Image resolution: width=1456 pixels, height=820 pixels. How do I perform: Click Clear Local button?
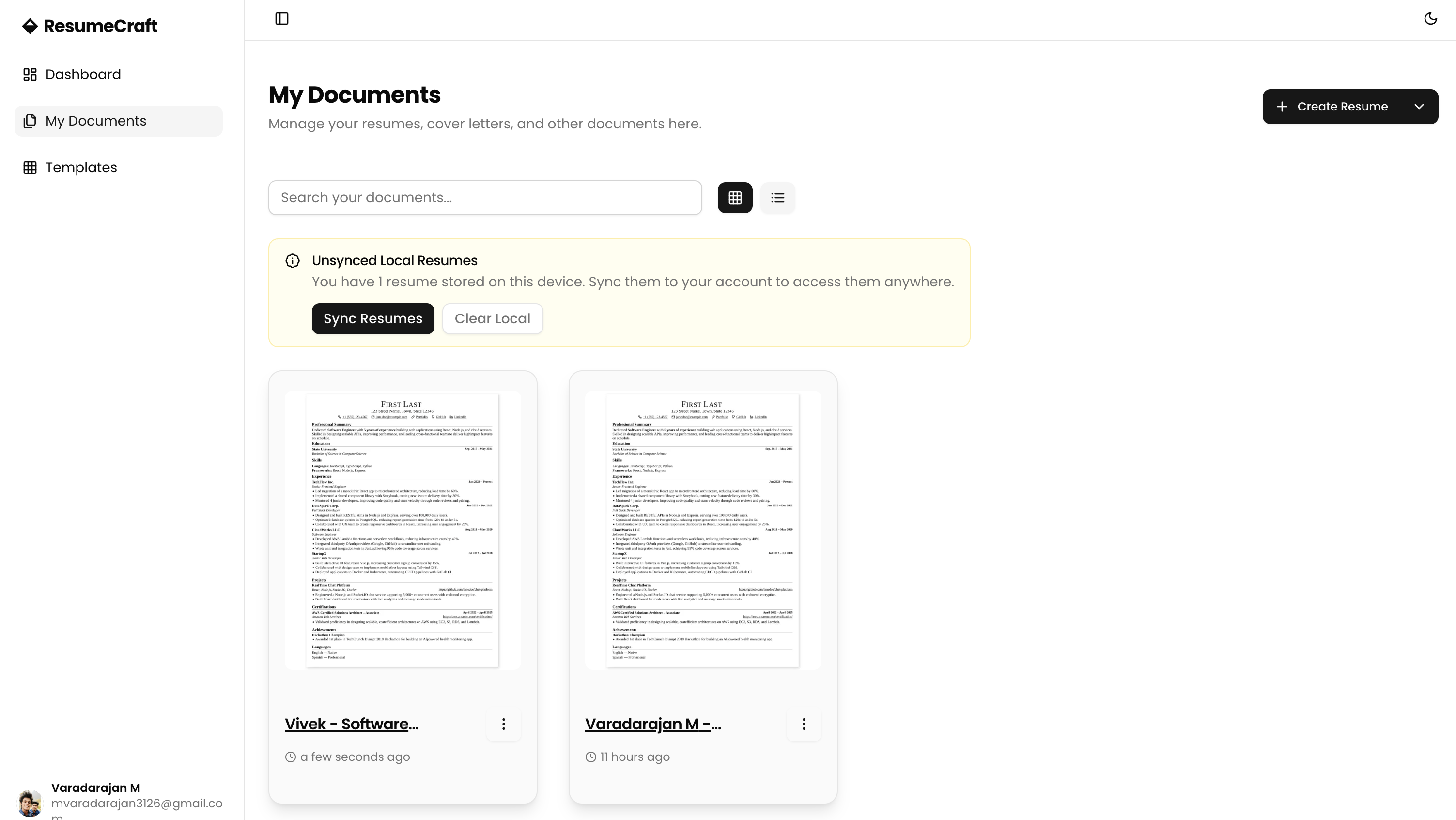[x=492, y=319]
